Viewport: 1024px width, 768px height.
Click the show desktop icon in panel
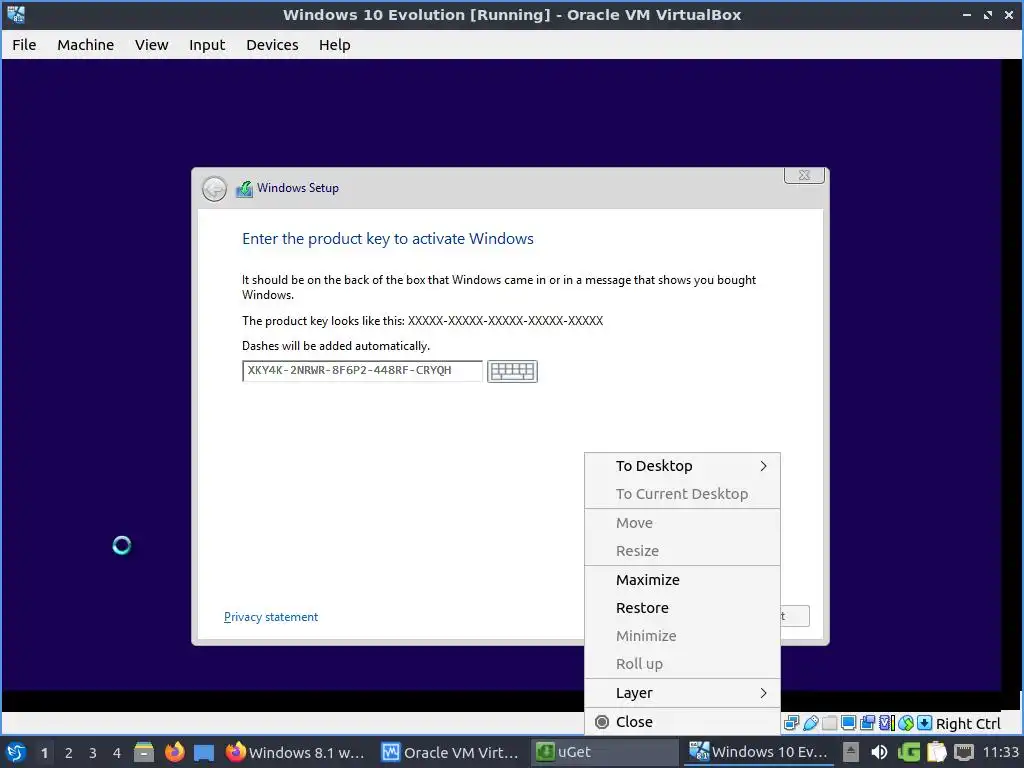pos(204,752)
